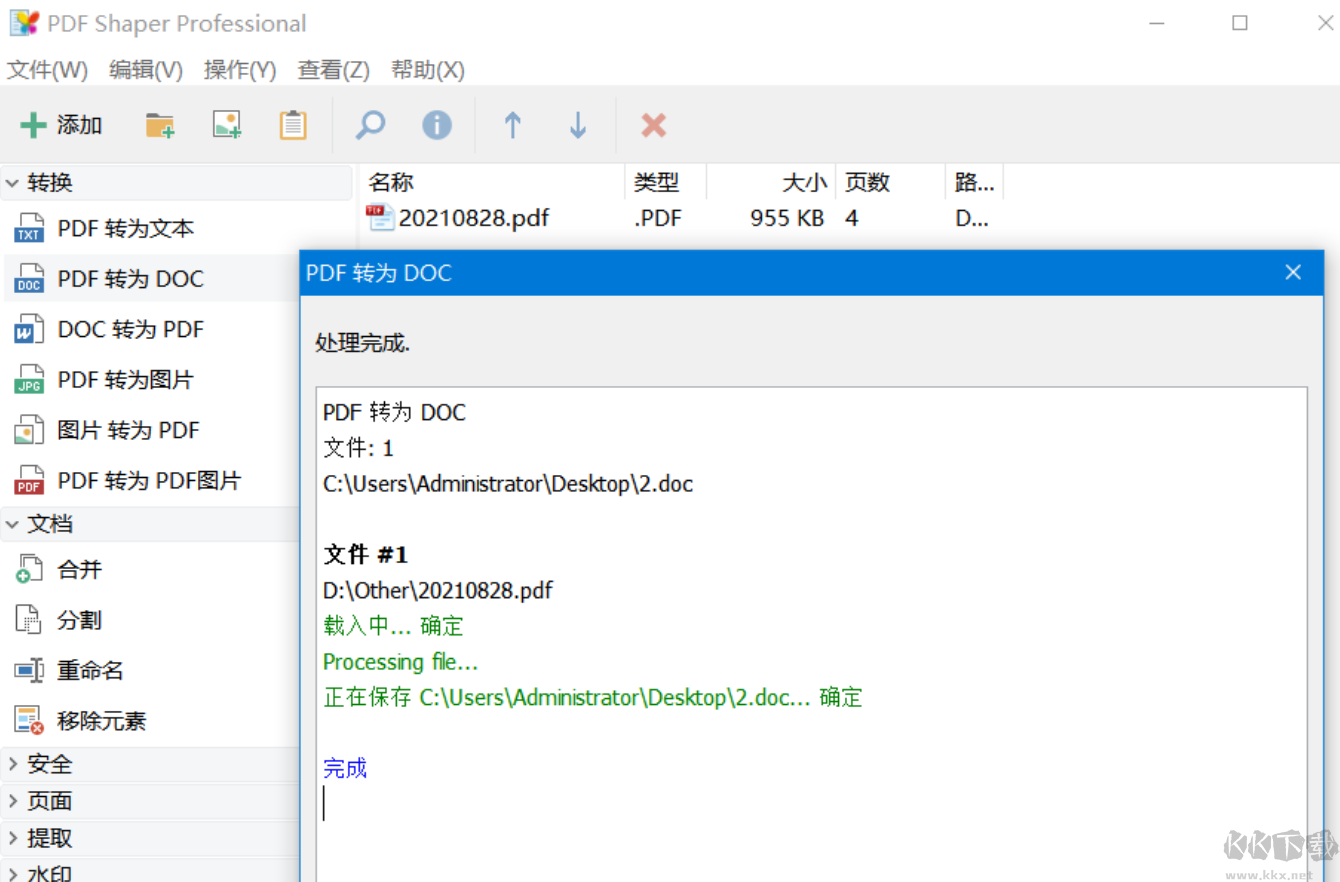Click the 载入中... 确定 log line
The image size is (1340, 882).
pos(393,626)
